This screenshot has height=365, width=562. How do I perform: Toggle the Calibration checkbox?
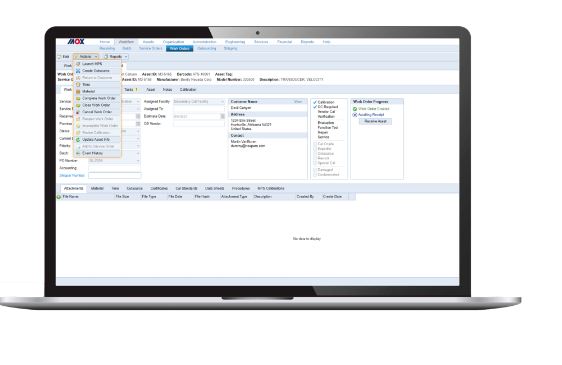pyautogui.click(x=315, y=102)
